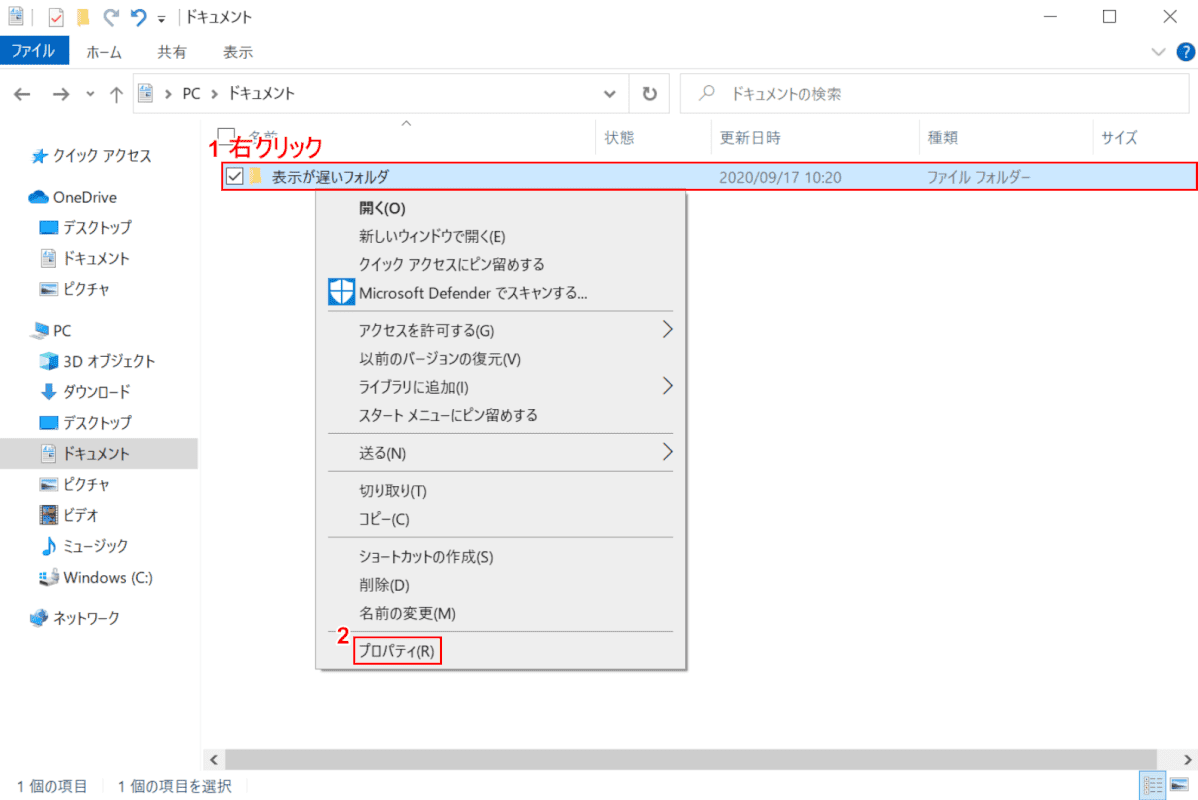The height and width of the screenshot is (800, 1198).
Task: Switch to details view icon in status bar
Action: (x=1152, y=785)
